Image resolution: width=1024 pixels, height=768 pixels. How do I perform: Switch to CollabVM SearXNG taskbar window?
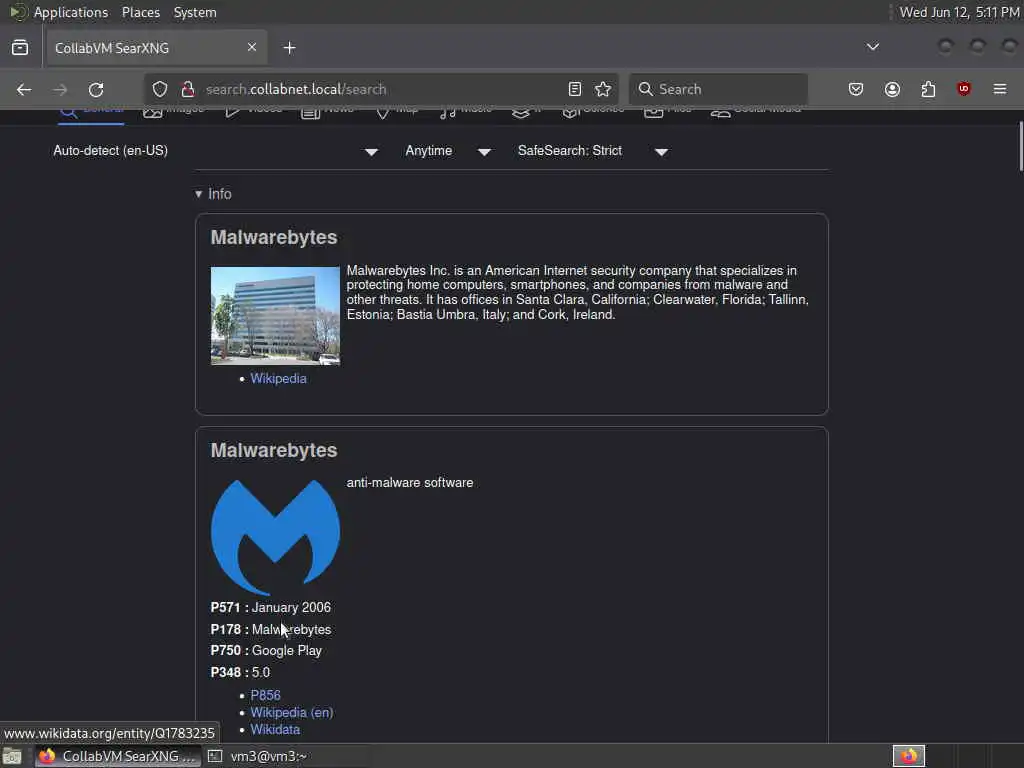(x=118, y=756)
